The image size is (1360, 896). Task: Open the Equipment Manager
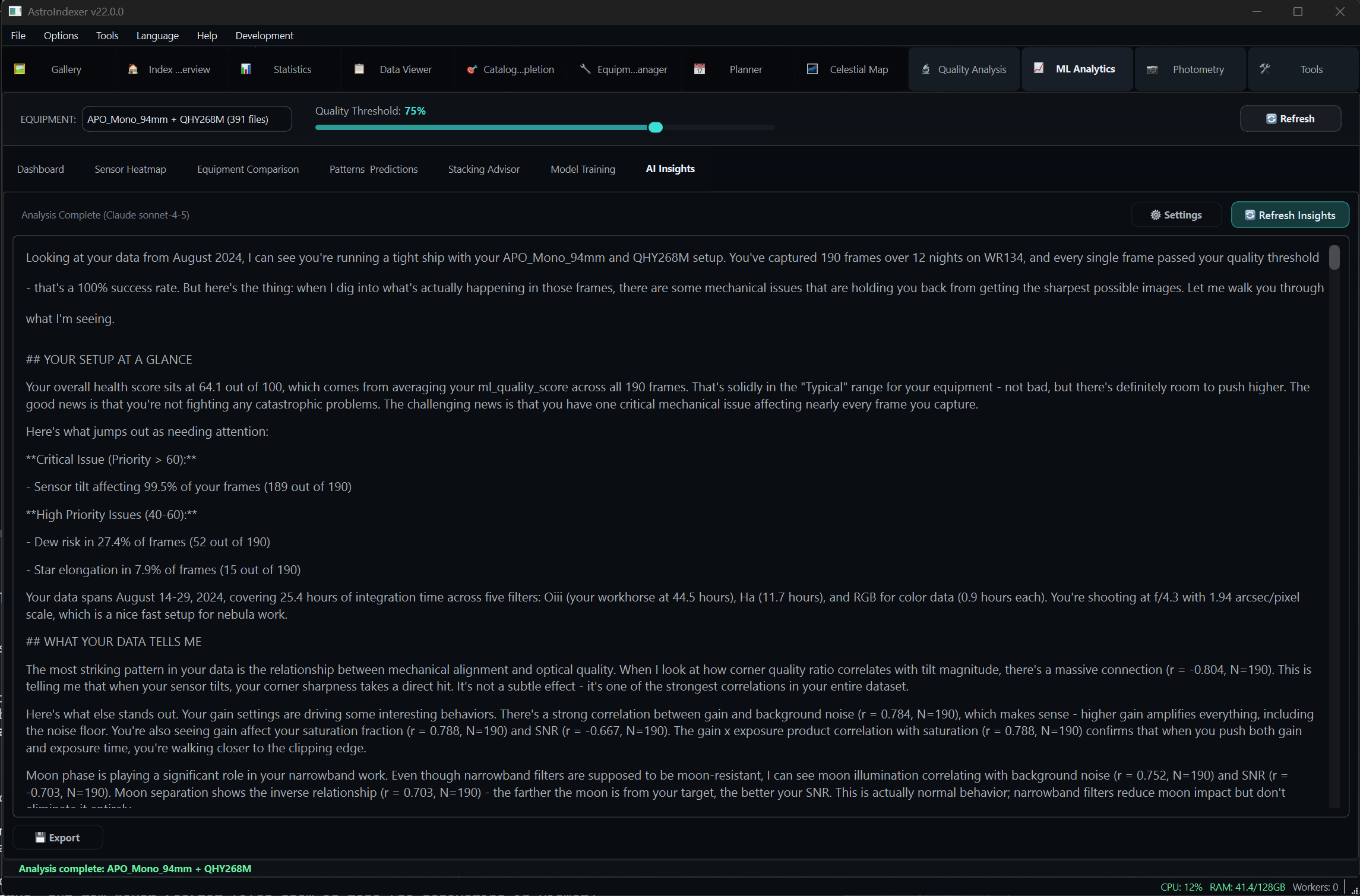(x=631, y=69)
